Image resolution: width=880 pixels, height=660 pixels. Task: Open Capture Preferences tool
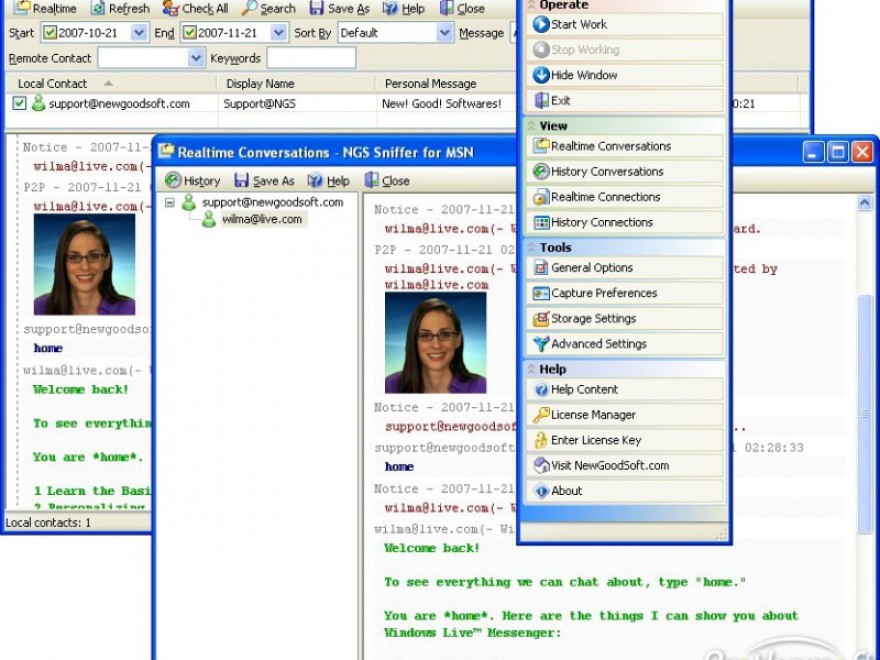(x=625, y=293)
